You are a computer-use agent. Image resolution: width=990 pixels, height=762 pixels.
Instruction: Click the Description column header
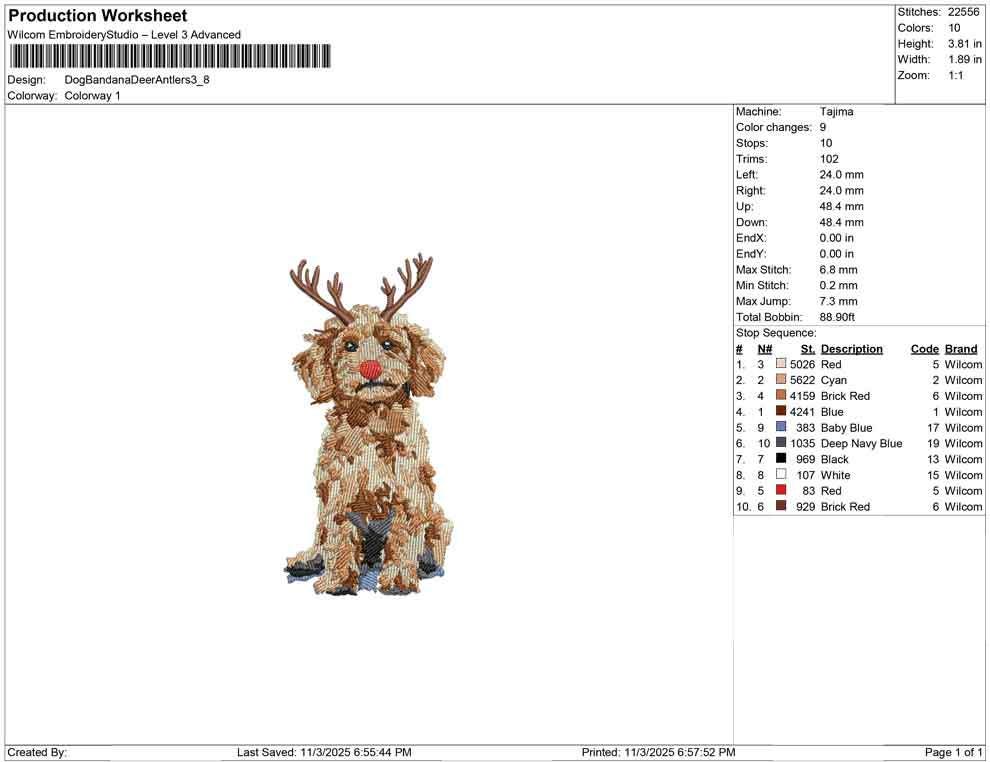click(x=852, y=348)
